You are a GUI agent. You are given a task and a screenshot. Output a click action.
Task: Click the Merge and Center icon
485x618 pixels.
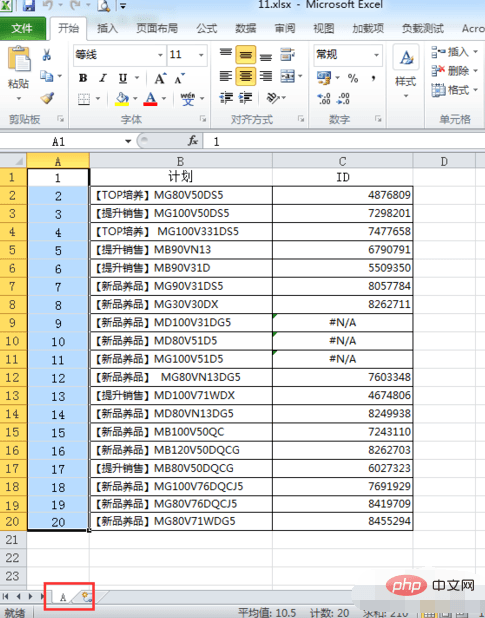click(288, 76)
